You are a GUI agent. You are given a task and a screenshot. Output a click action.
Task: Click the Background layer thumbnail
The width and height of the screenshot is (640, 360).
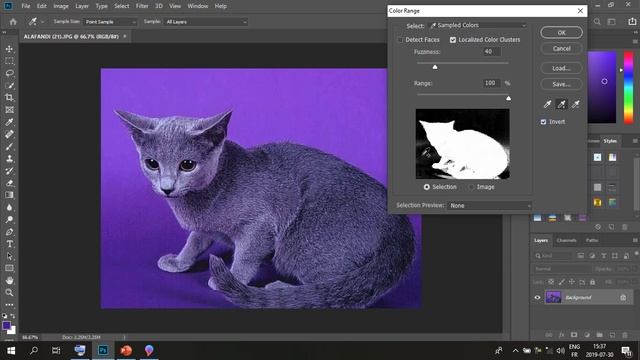click(x=553, y=297)
